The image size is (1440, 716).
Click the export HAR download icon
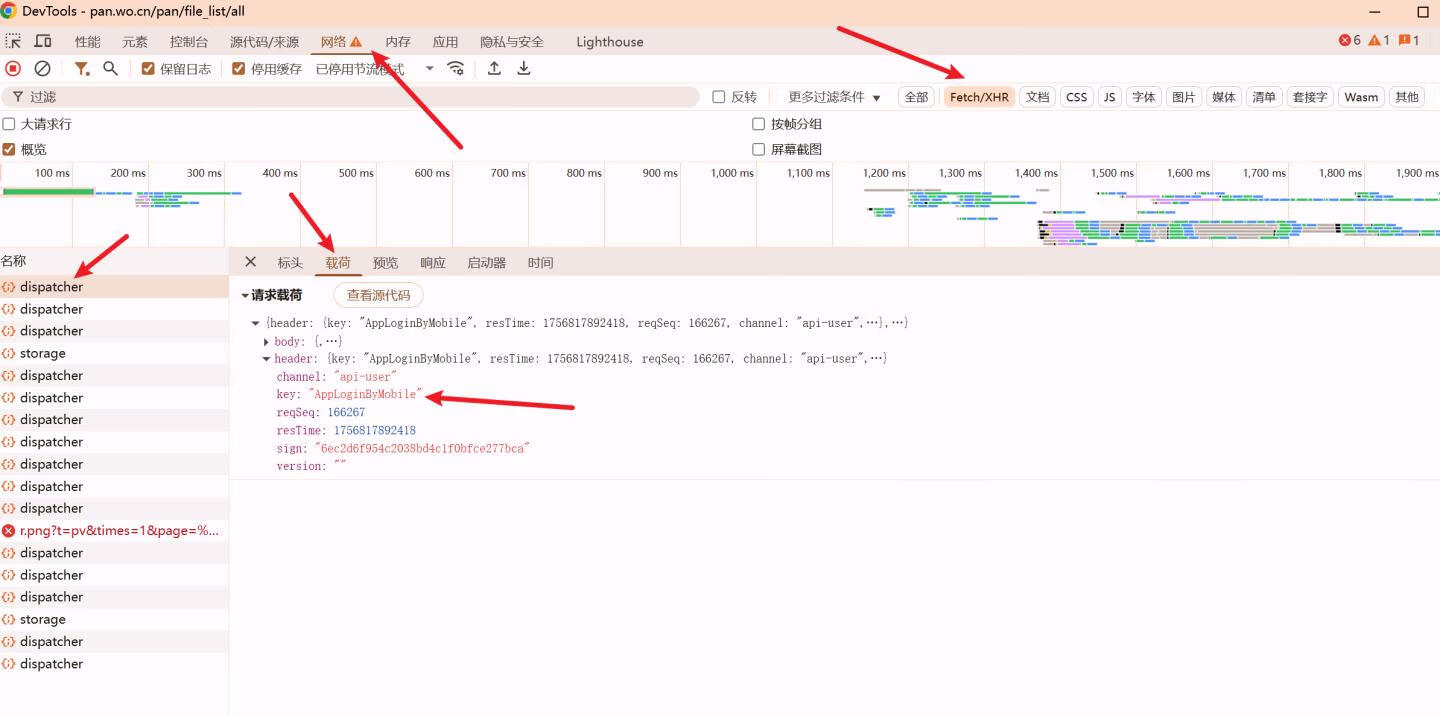click(524, 69)
